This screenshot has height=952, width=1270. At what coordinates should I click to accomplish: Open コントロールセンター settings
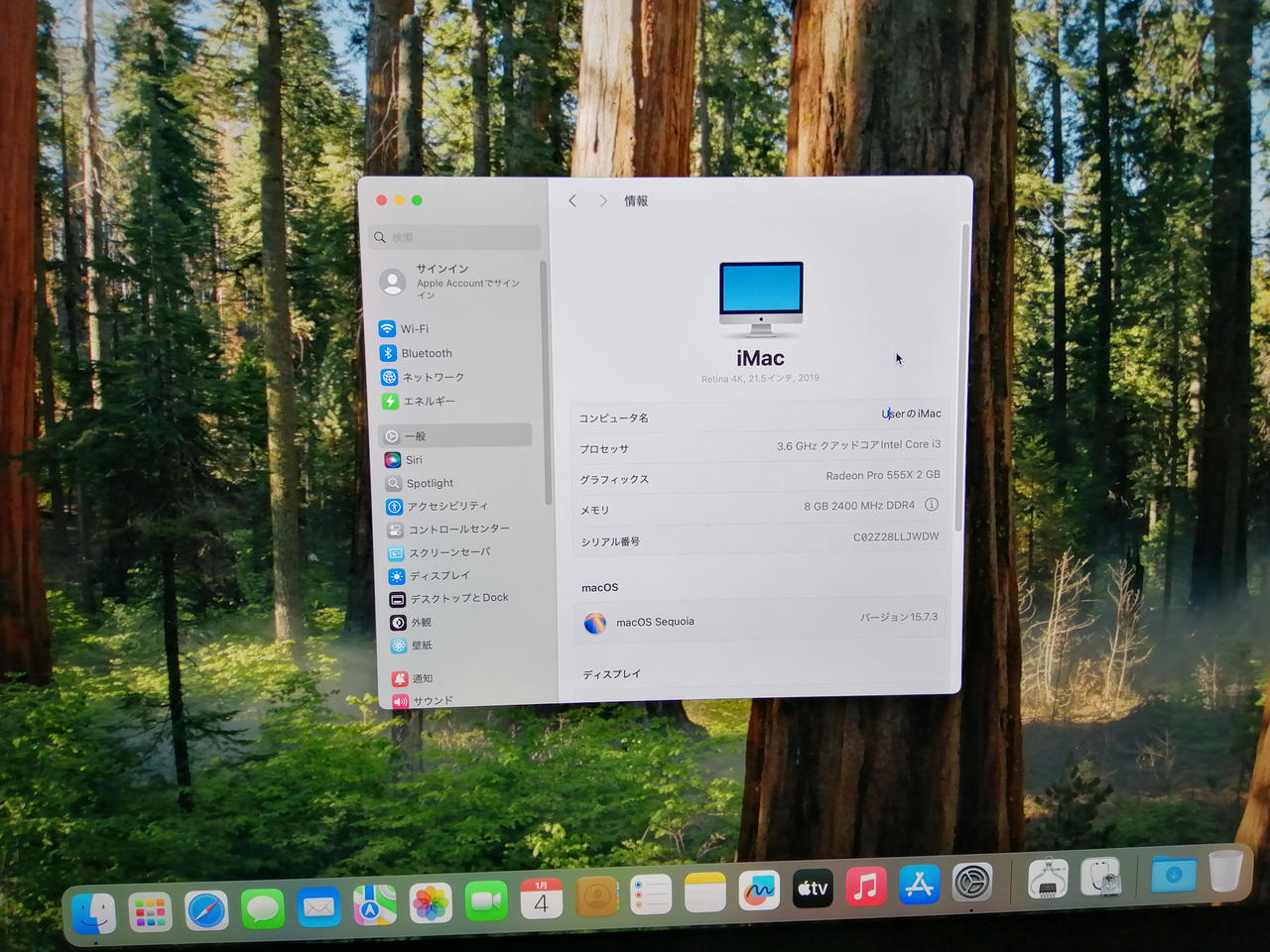457,530
